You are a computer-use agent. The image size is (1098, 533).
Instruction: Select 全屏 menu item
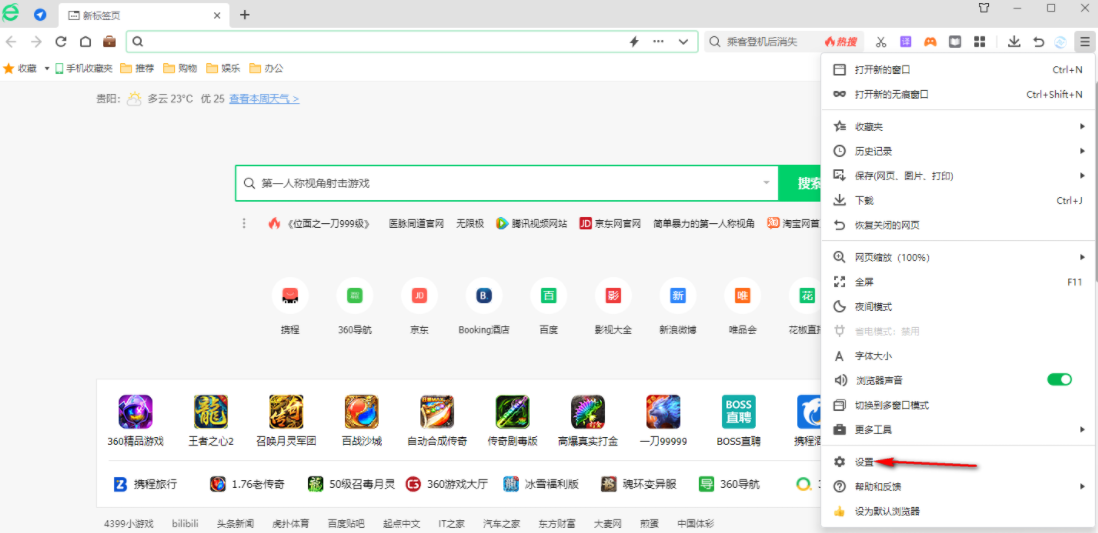coord(959,282)
